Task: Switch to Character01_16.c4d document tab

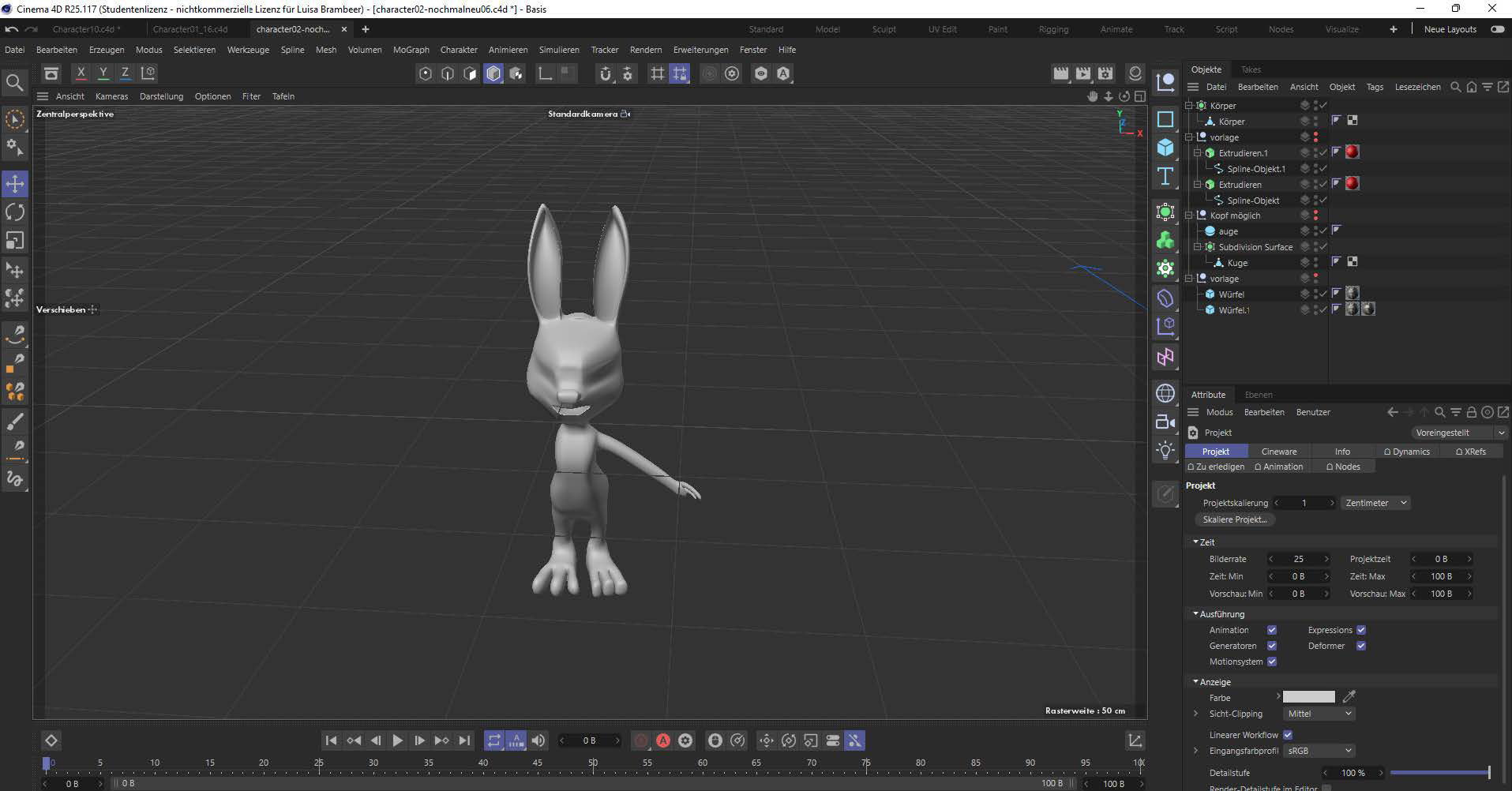Action: point(190,29)
